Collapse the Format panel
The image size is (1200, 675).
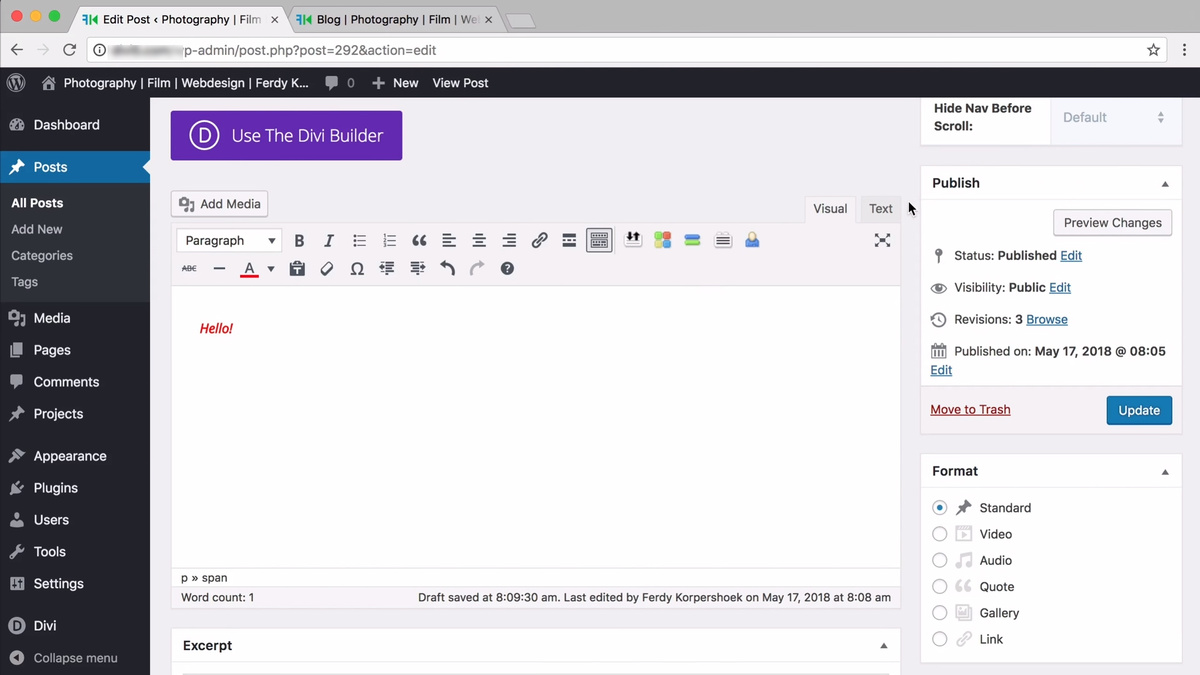pos(1165,472)
